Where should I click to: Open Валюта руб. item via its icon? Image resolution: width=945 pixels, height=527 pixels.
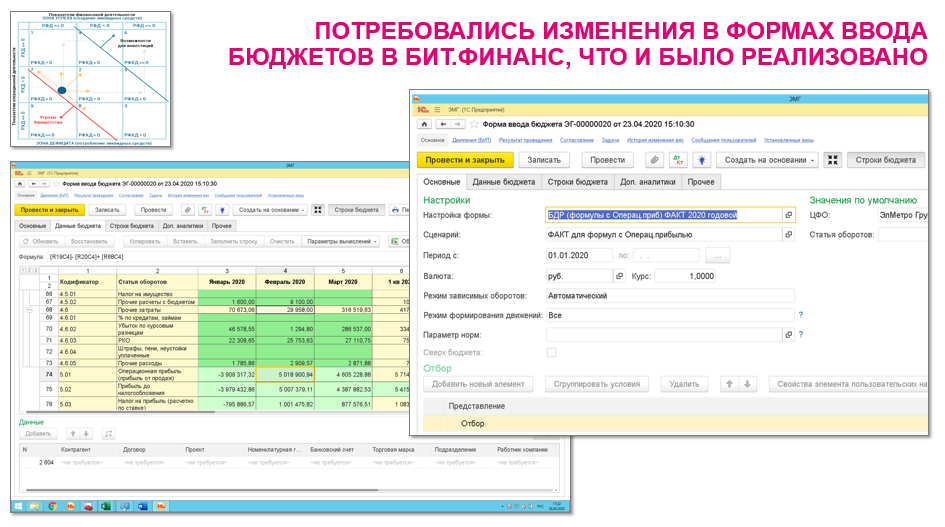pyautogui.click(x=619, y=276)
